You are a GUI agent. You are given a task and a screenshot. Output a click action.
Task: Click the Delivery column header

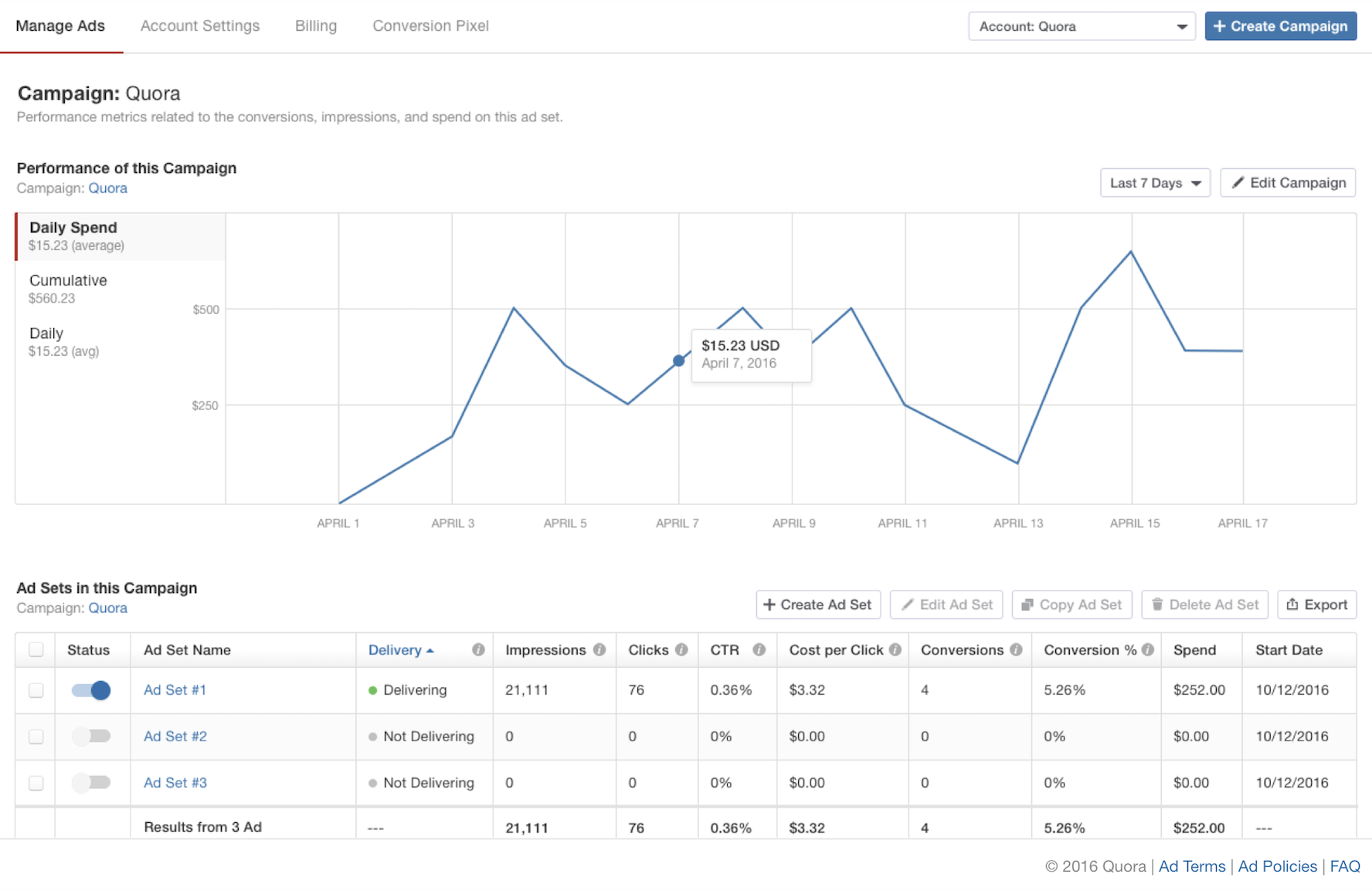click(x=424, y=650)
